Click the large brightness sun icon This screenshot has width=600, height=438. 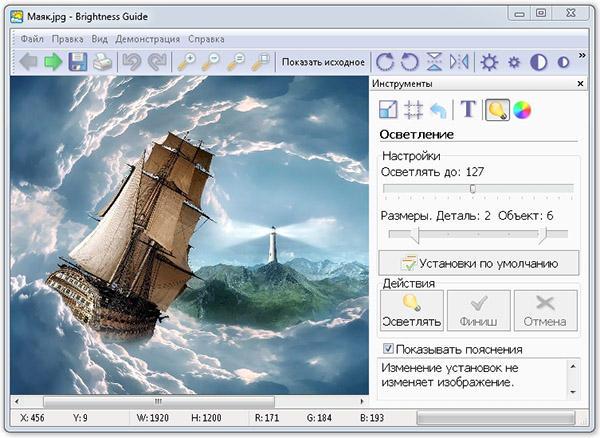point(489,62)
